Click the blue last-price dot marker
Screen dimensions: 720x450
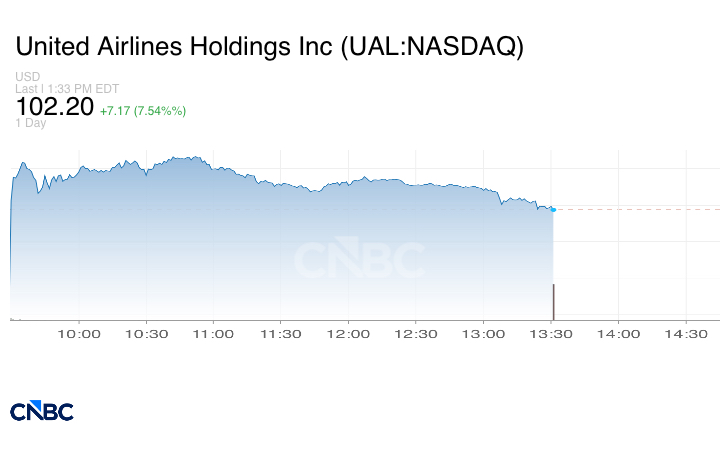[x=554, y=209]
